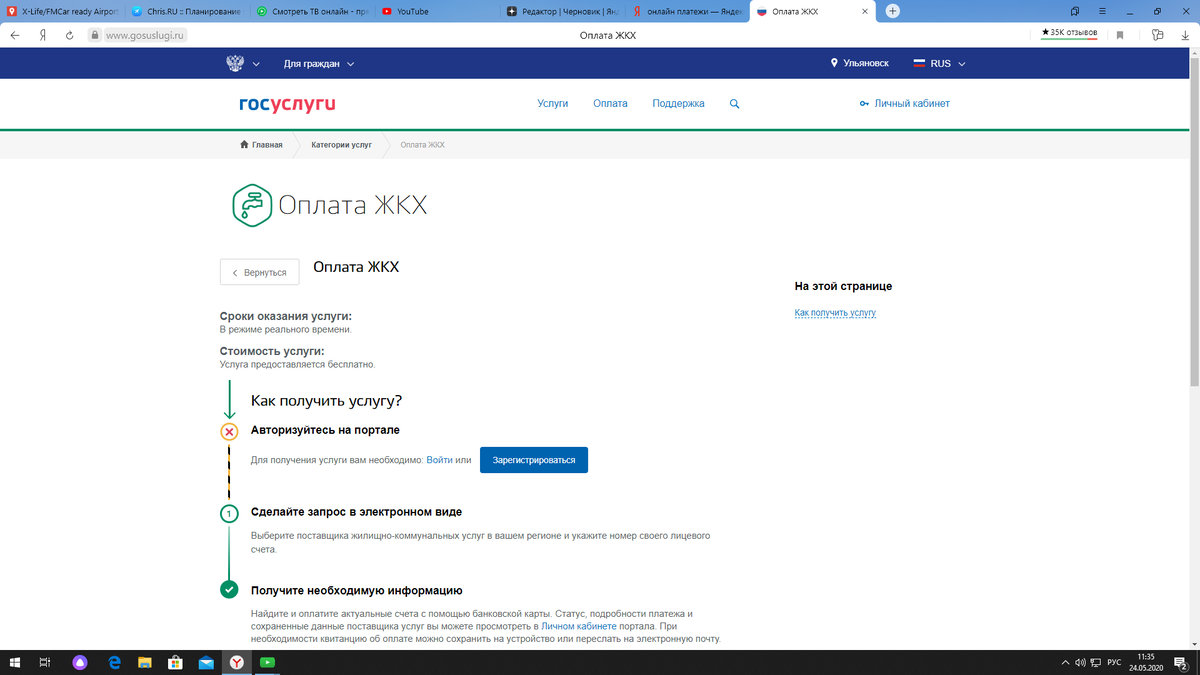Open browser downloads arrow icon
The height and width of the screenshot is (675, 1200).
1186,35
